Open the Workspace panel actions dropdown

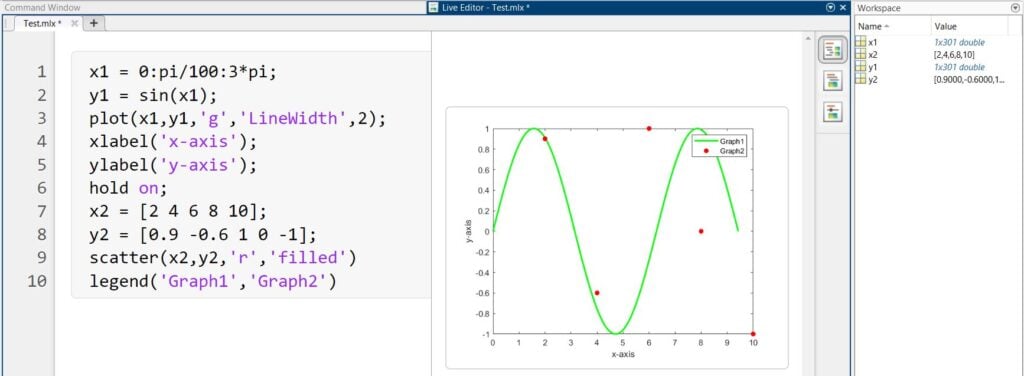click(x=1015, y=8)
